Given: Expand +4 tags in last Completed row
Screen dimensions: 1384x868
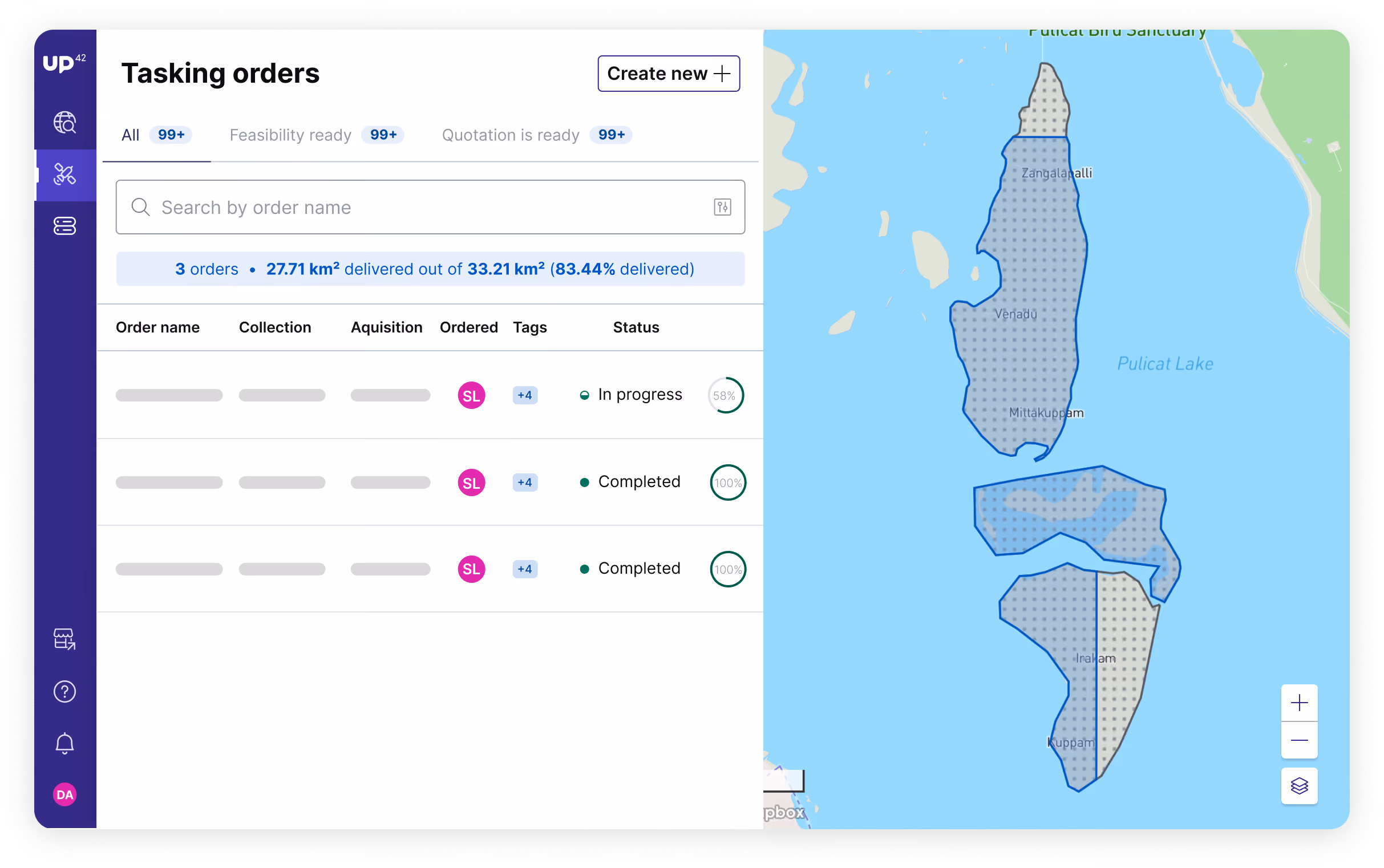Looking at the screenshot, I should [x=525, y=569].
